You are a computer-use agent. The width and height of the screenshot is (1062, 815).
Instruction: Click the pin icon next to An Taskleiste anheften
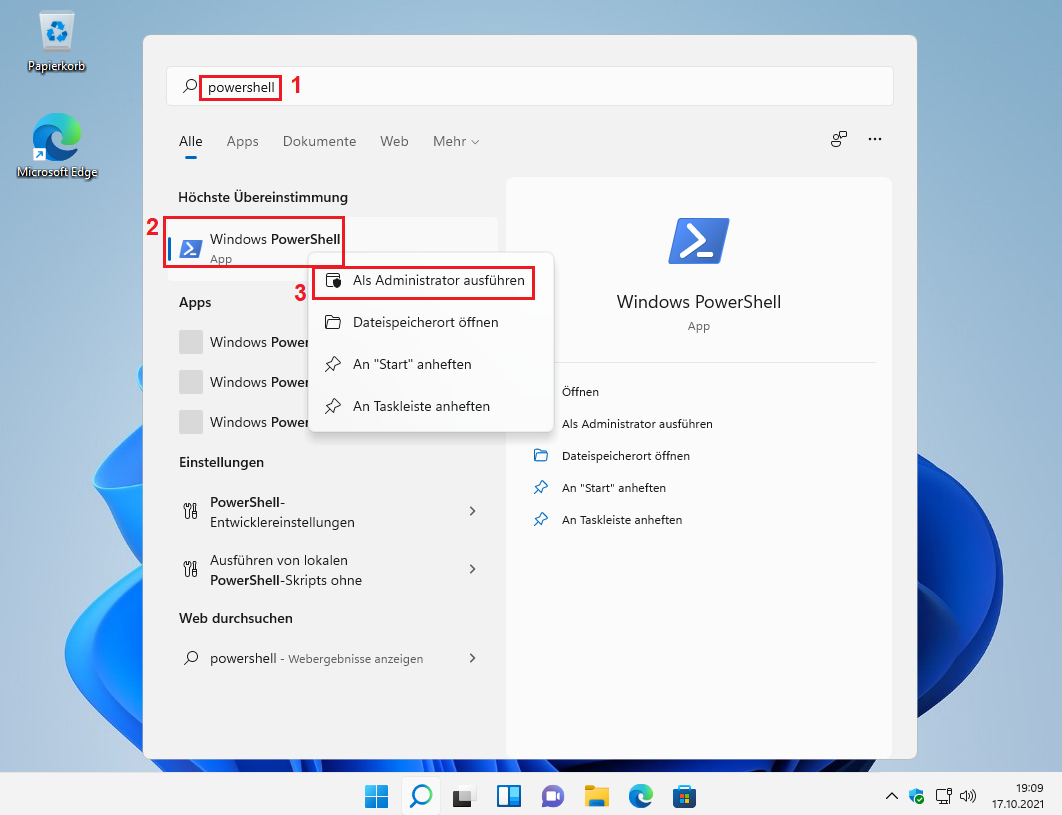pos(333,406)
